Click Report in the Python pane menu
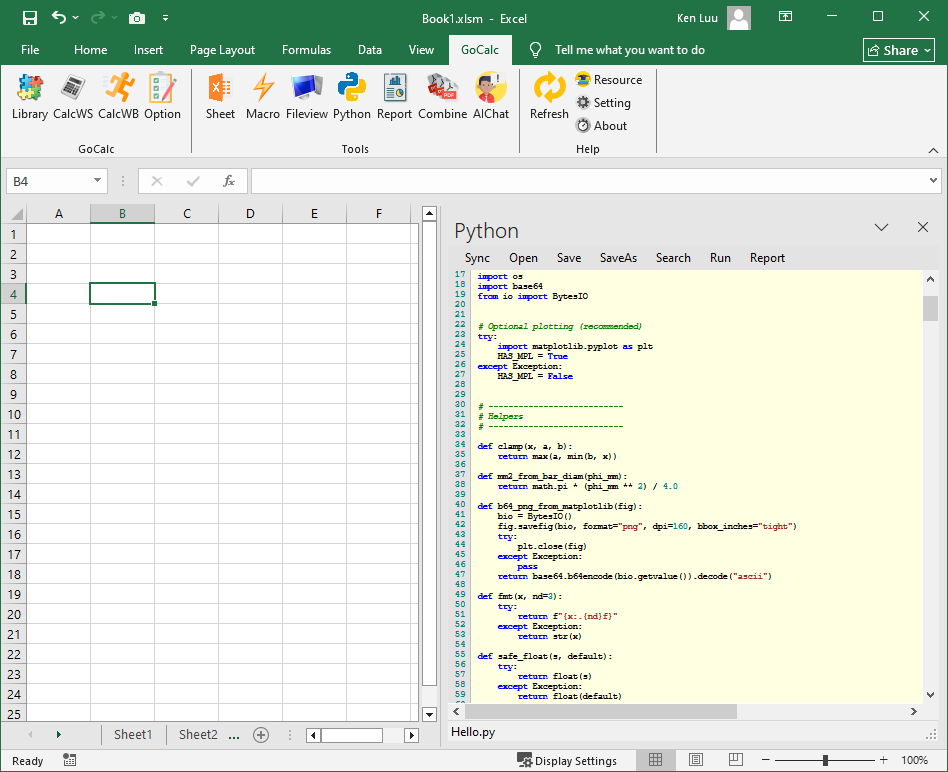The image size is (948, 772). [767, 258]
